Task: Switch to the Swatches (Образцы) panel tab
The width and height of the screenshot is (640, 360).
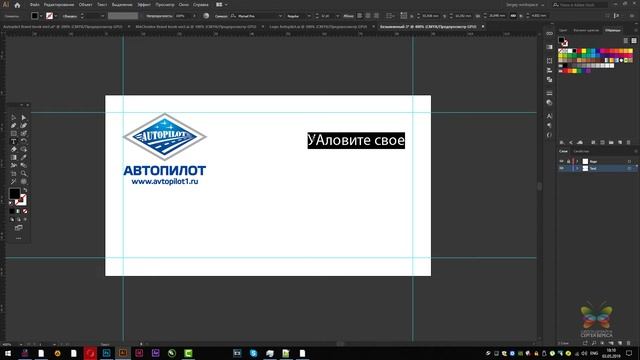Action: (612, 30)
